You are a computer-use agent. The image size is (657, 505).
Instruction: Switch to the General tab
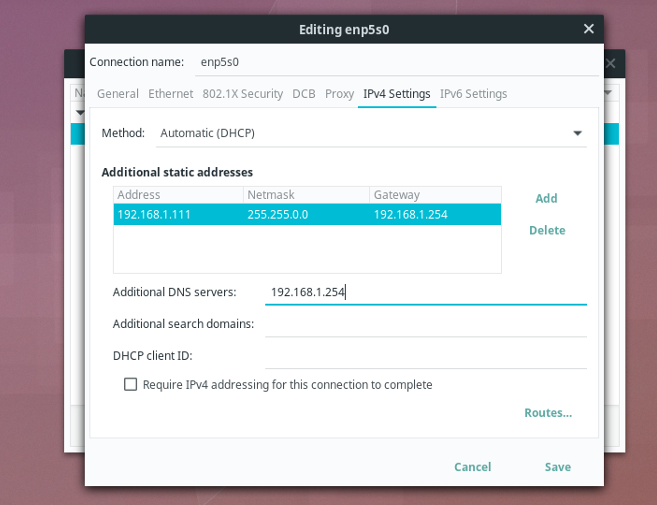point(118,93)
